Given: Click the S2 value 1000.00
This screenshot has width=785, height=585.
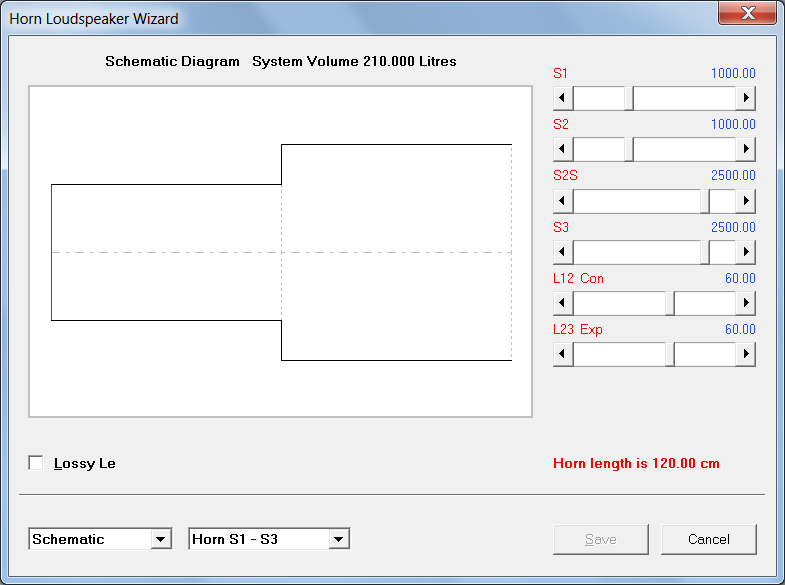Looking at the screenshot, I should tap(733, 125).
